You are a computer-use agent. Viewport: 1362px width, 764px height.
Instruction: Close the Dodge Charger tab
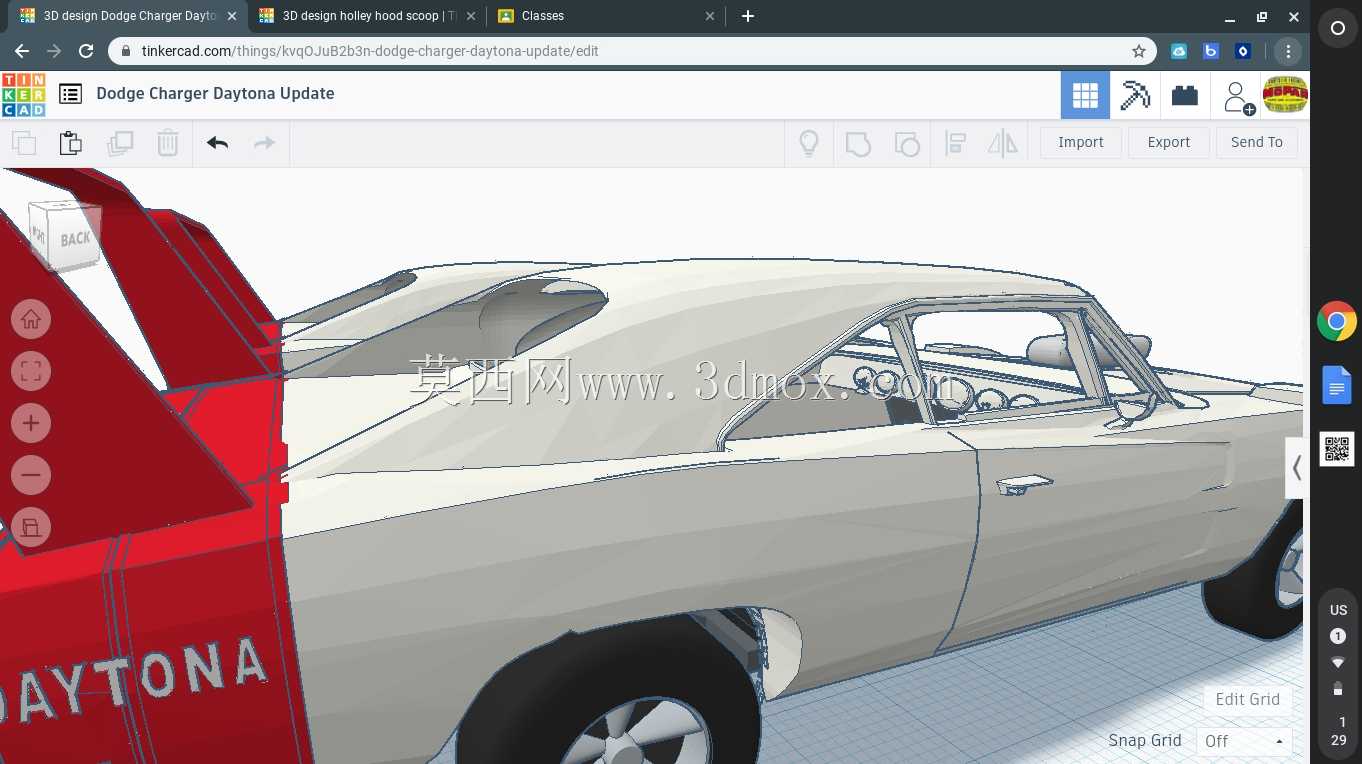pyautogui.click(x=231, y=16)
